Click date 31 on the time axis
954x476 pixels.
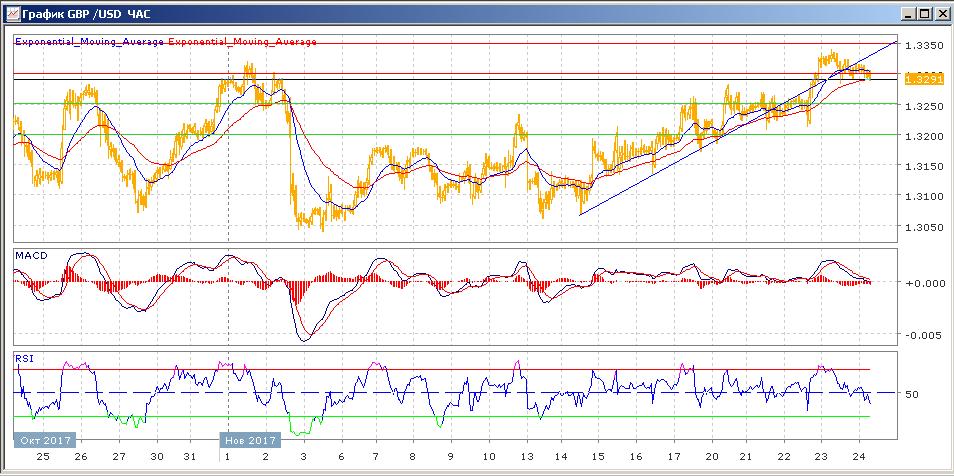[x=190, y=457]
